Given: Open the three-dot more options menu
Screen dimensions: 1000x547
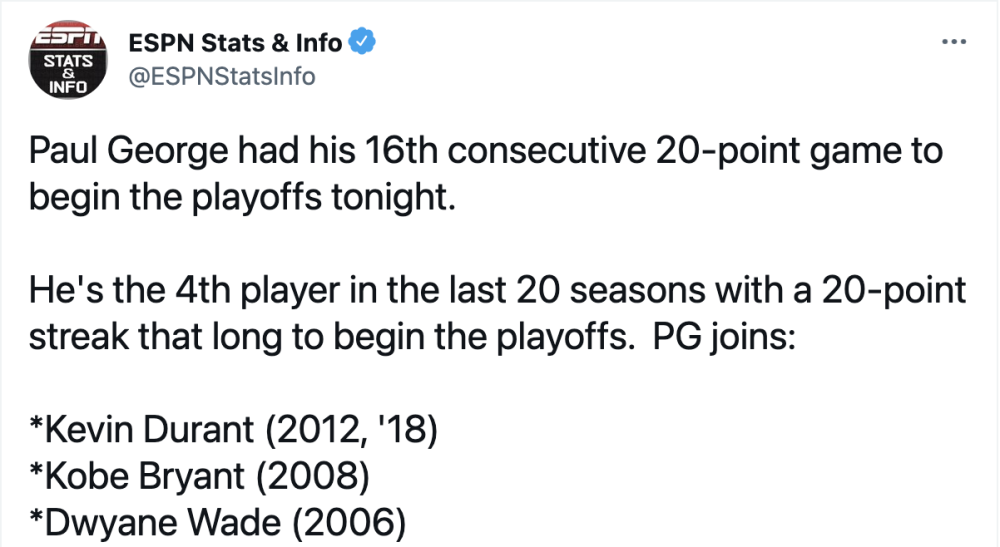Looking at the screenshot, I should 953,42.
